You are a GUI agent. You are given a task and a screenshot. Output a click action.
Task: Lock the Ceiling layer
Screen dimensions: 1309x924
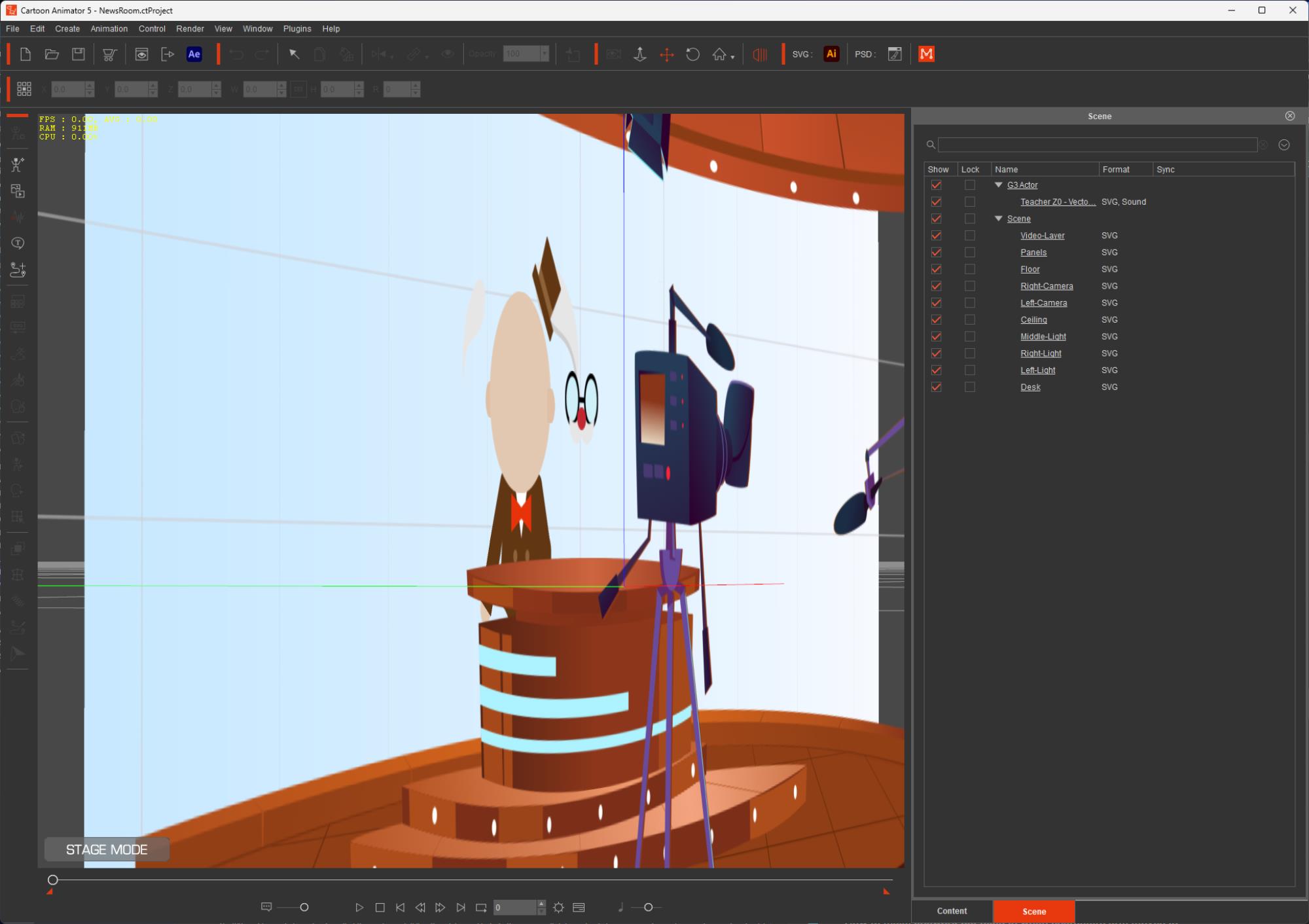point(970,319)
